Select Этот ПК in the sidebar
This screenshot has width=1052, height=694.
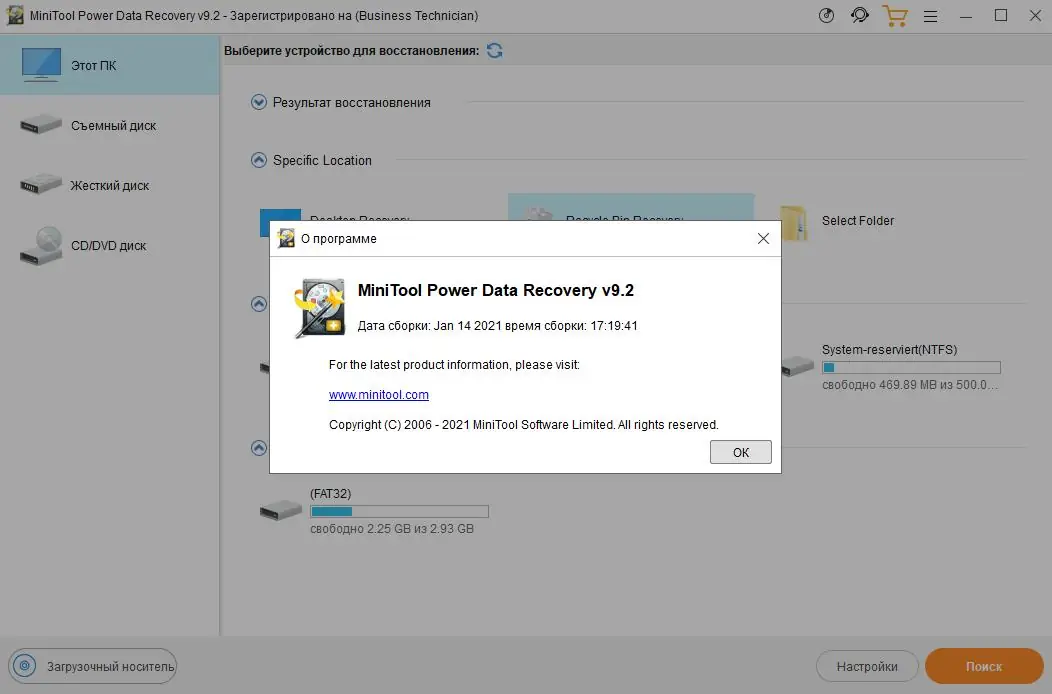(109, 65)
